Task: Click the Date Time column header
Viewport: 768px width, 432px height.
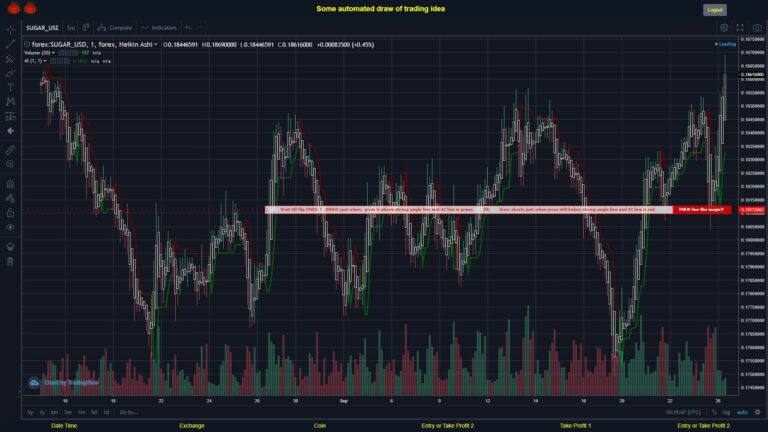Action: pos(64,426)
